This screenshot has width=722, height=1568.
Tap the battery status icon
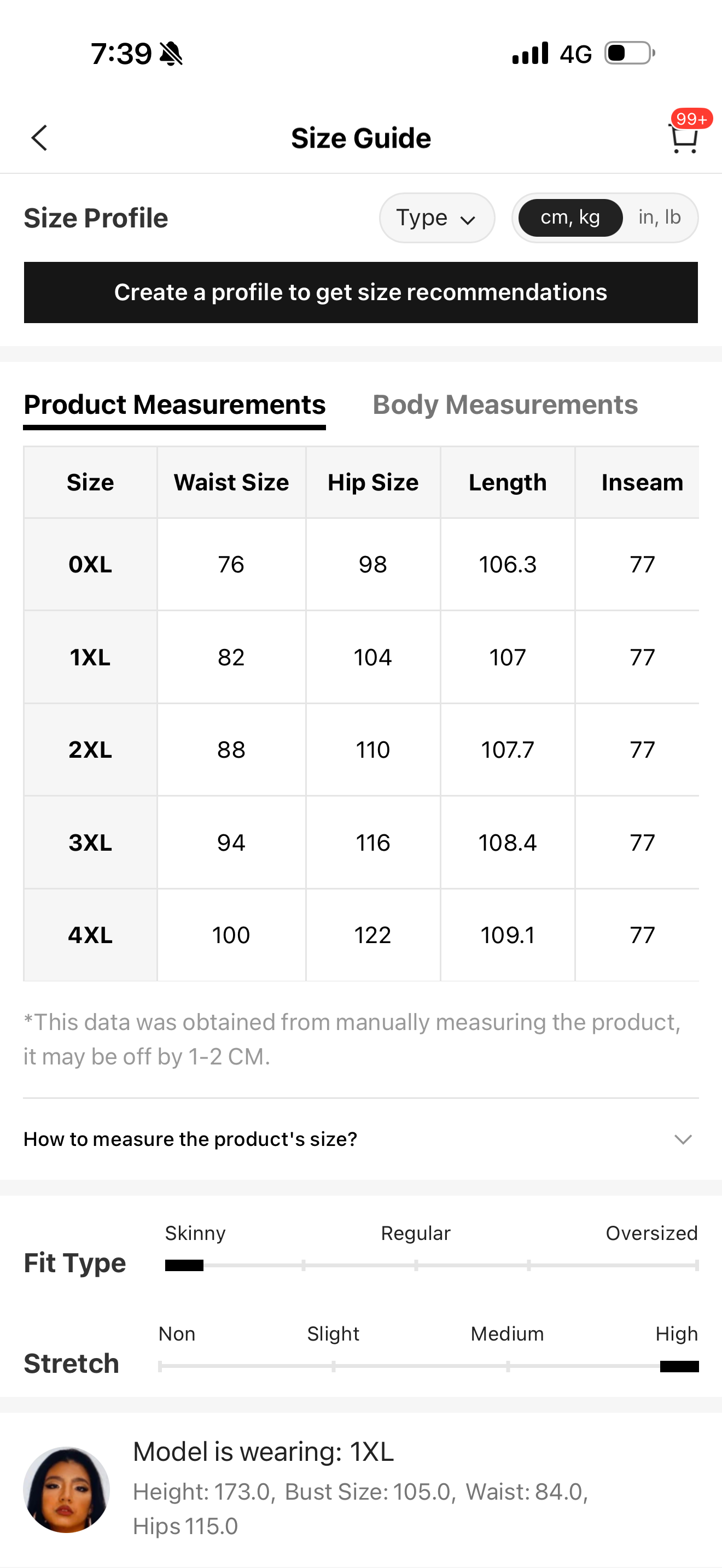(630, 53)
